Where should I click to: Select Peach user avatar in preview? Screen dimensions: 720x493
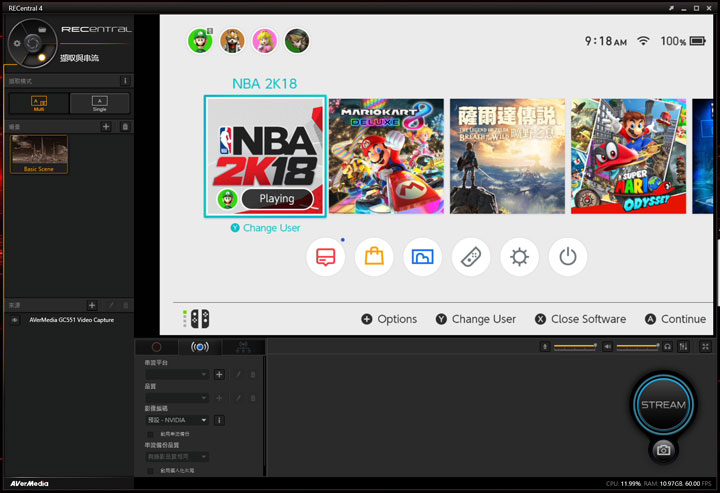pos(264,41)
